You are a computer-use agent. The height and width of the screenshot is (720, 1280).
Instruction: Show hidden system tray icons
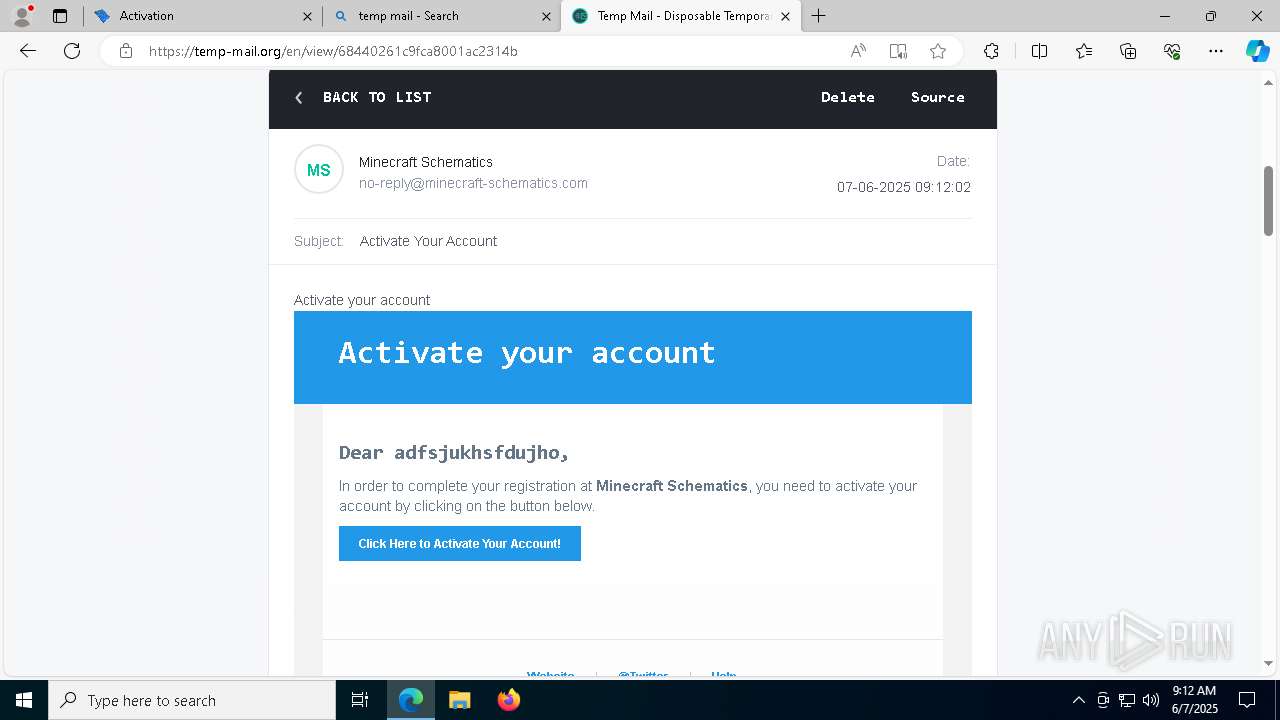pyautogui.click(x=1078, y=700)
